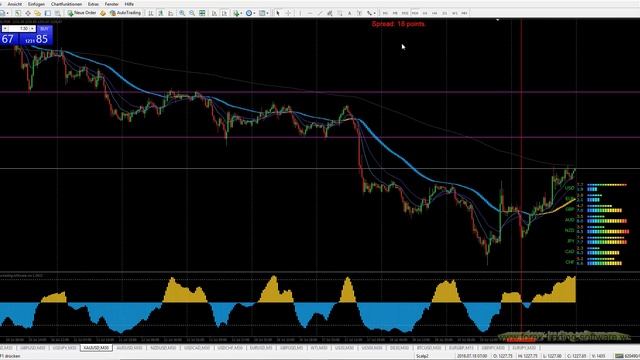Select the trendline drawing tool

point(320,13)
